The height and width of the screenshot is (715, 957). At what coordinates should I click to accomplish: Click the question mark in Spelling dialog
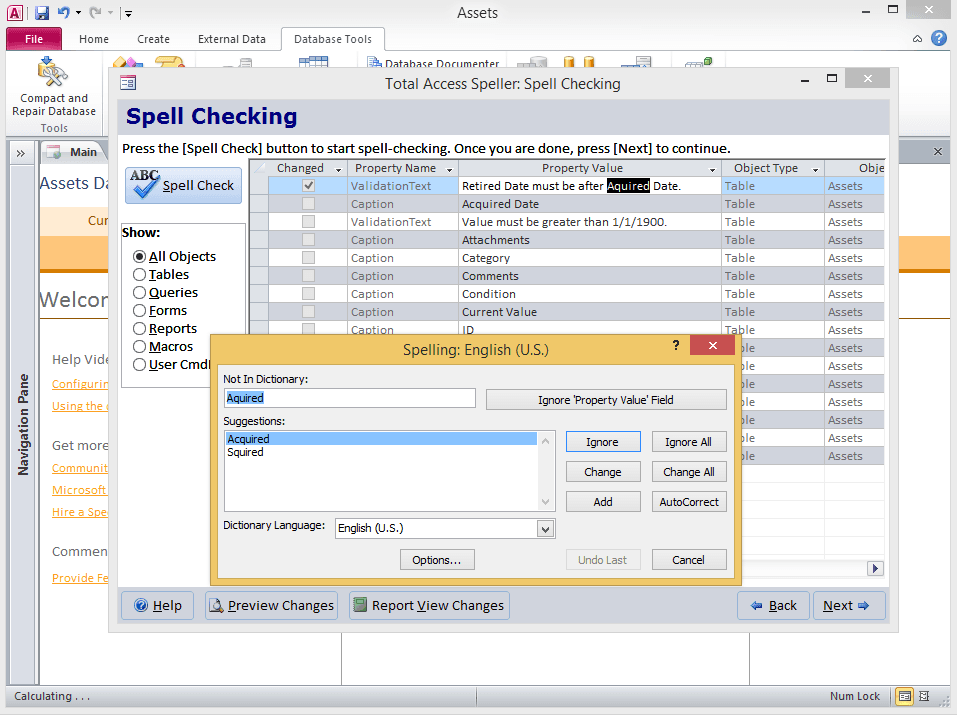(x=676, y=345)
